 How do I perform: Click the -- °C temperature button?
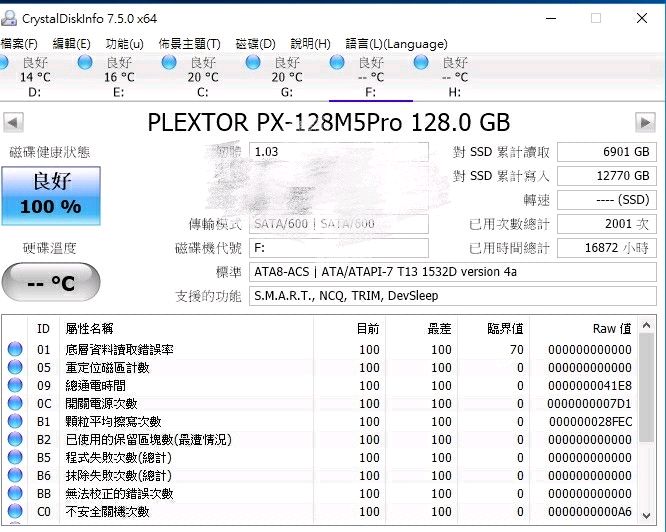pyautogui.click(x=51, y=282)
